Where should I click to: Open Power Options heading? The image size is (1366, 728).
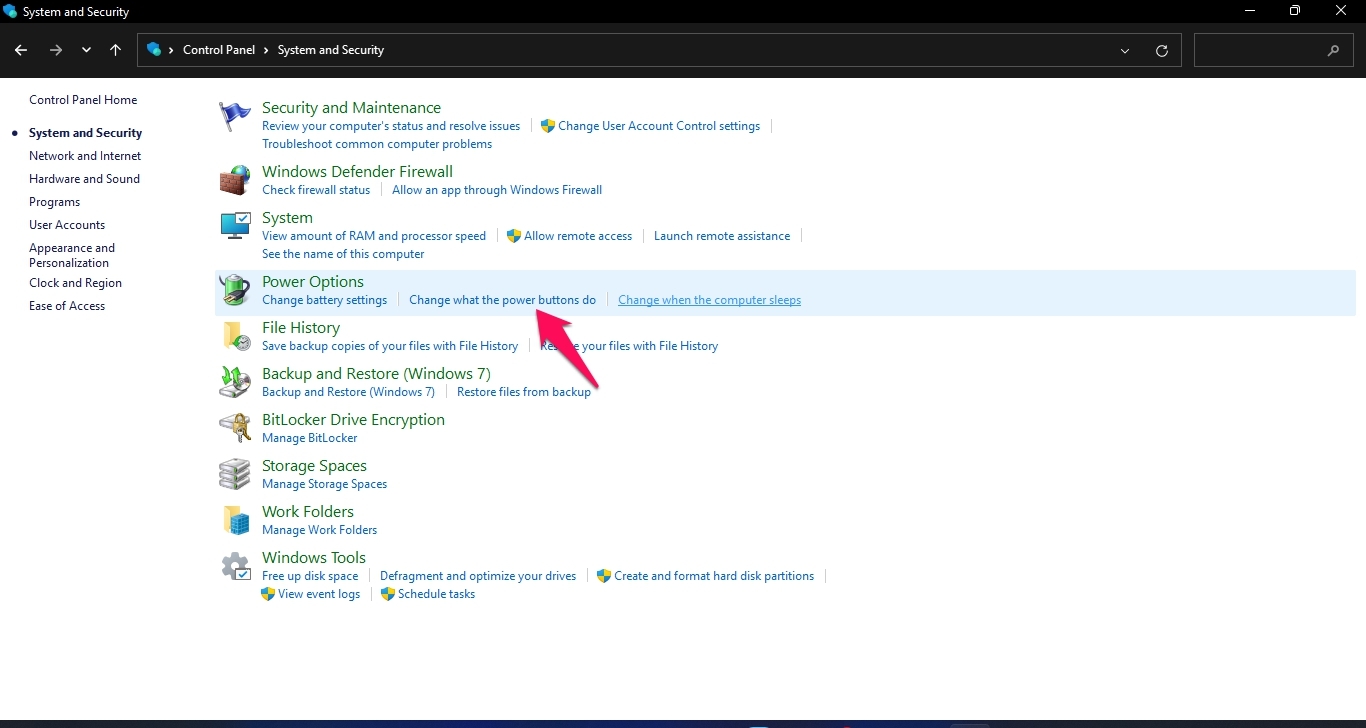(313, 282)
